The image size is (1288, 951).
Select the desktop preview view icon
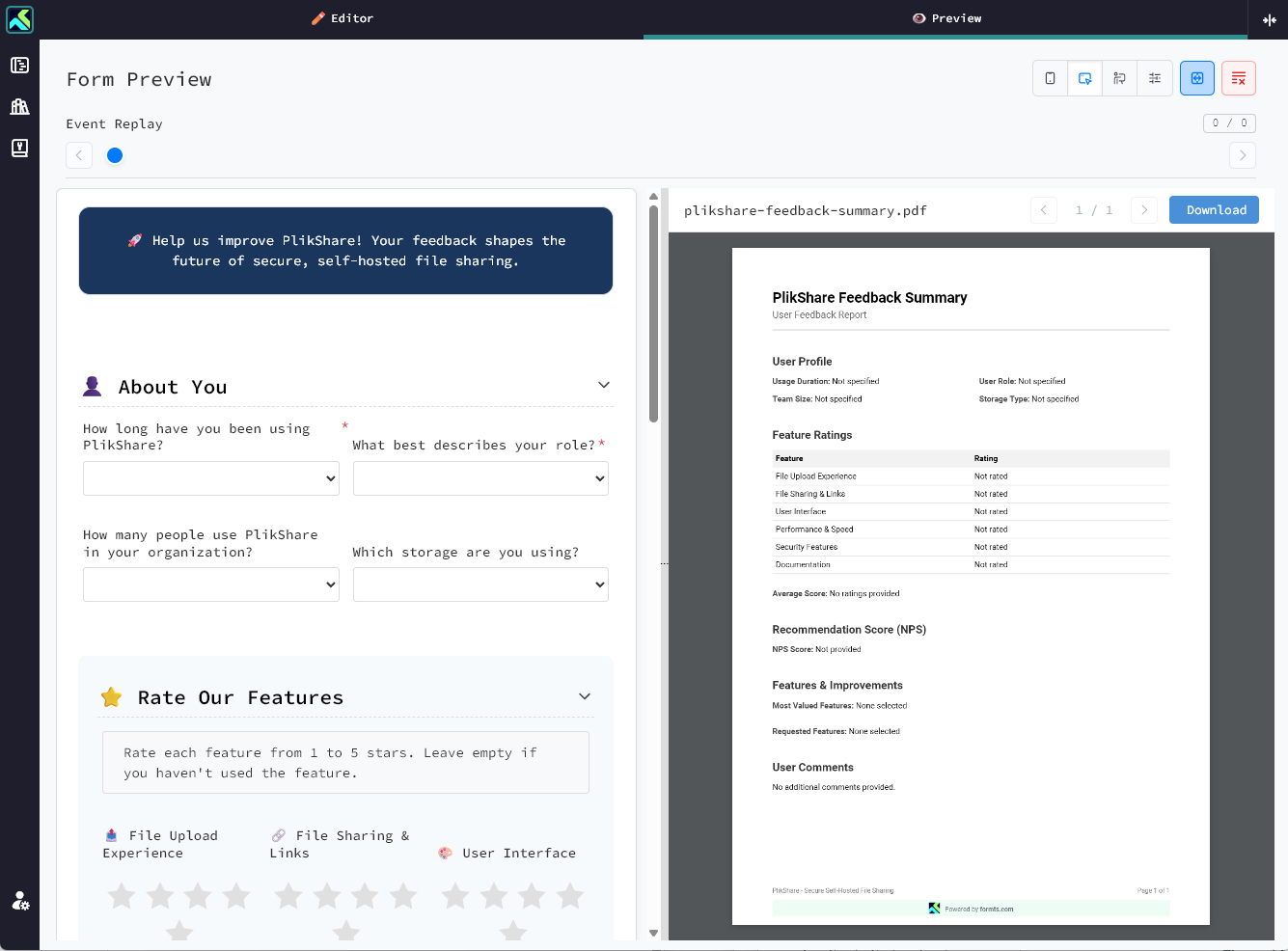pyautogui.click(x=1084, y=78)
